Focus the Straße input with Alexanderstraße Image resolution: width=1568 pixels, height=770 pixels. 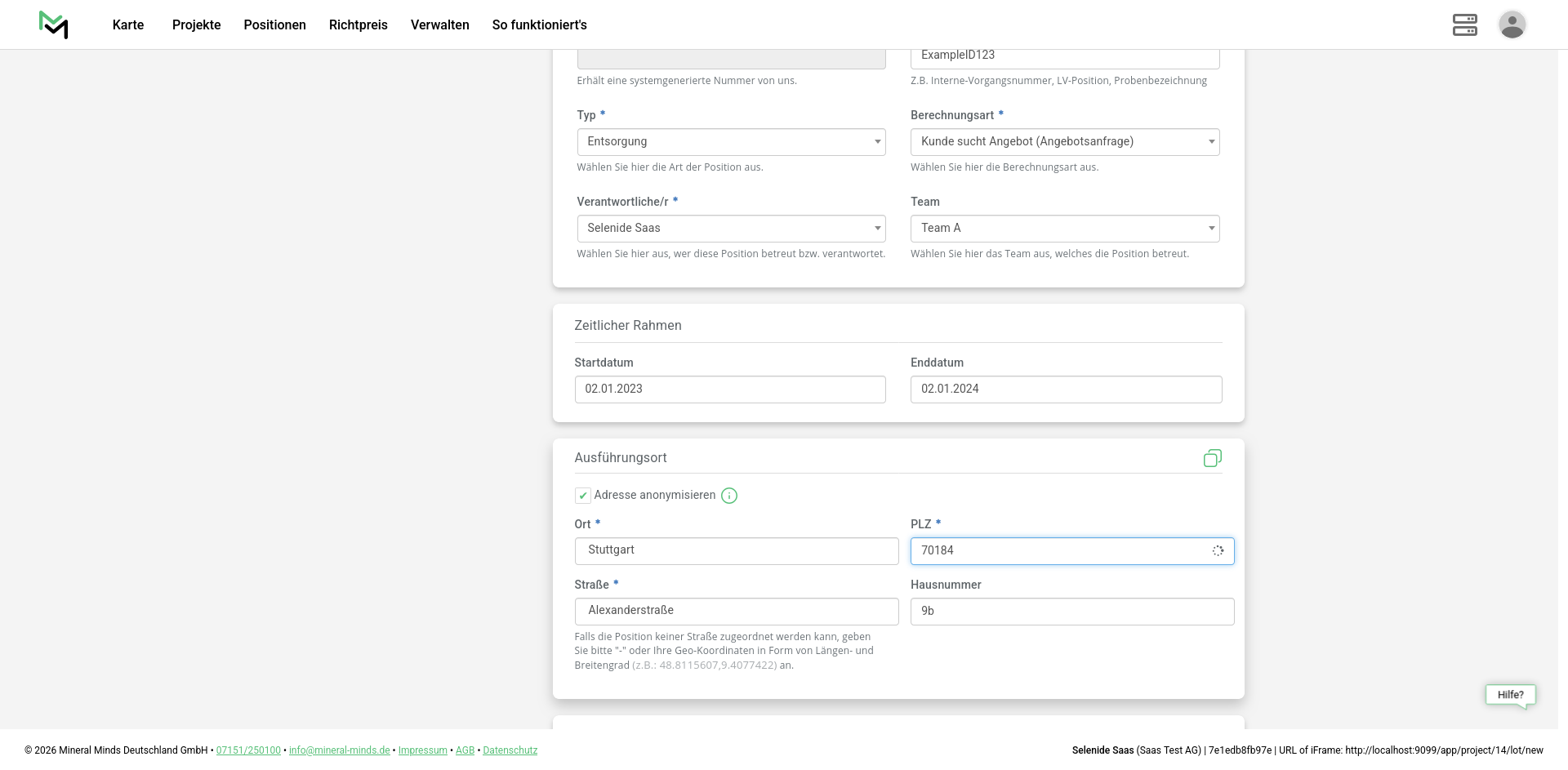click(x=736, y=611)
